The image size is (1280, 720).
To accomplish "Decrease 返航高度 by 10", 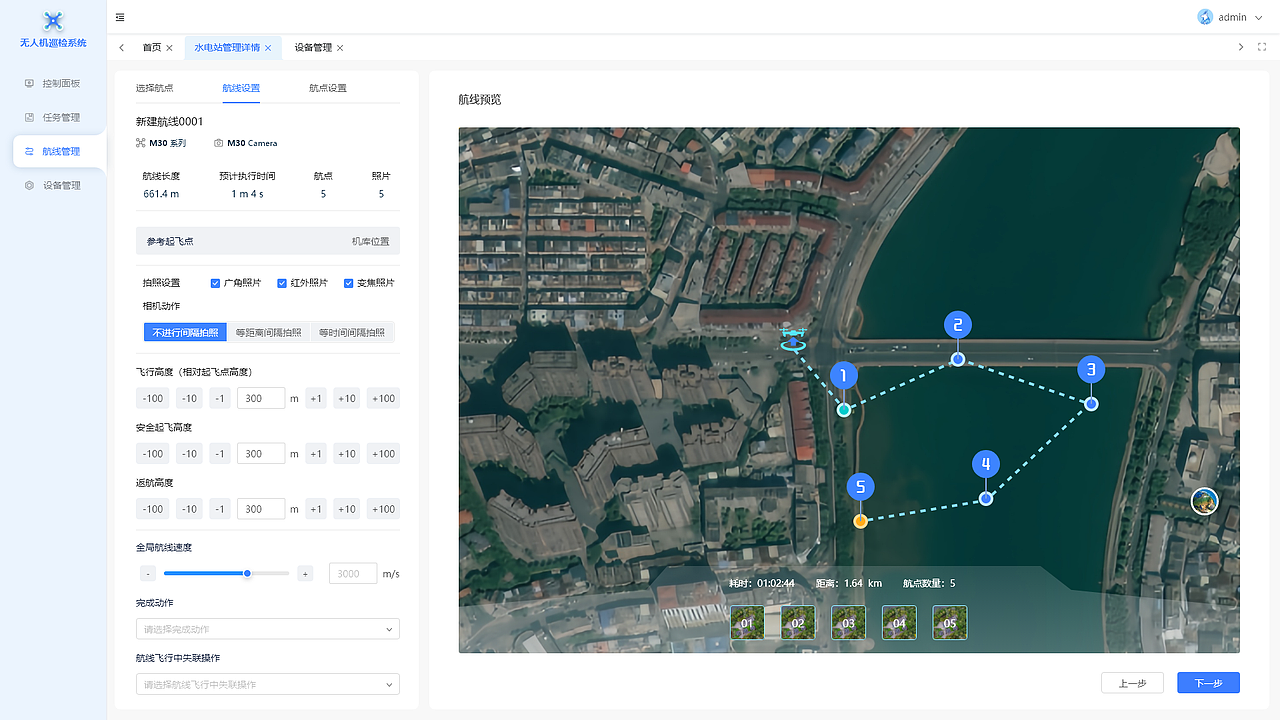I will click(x=189, y=509).
